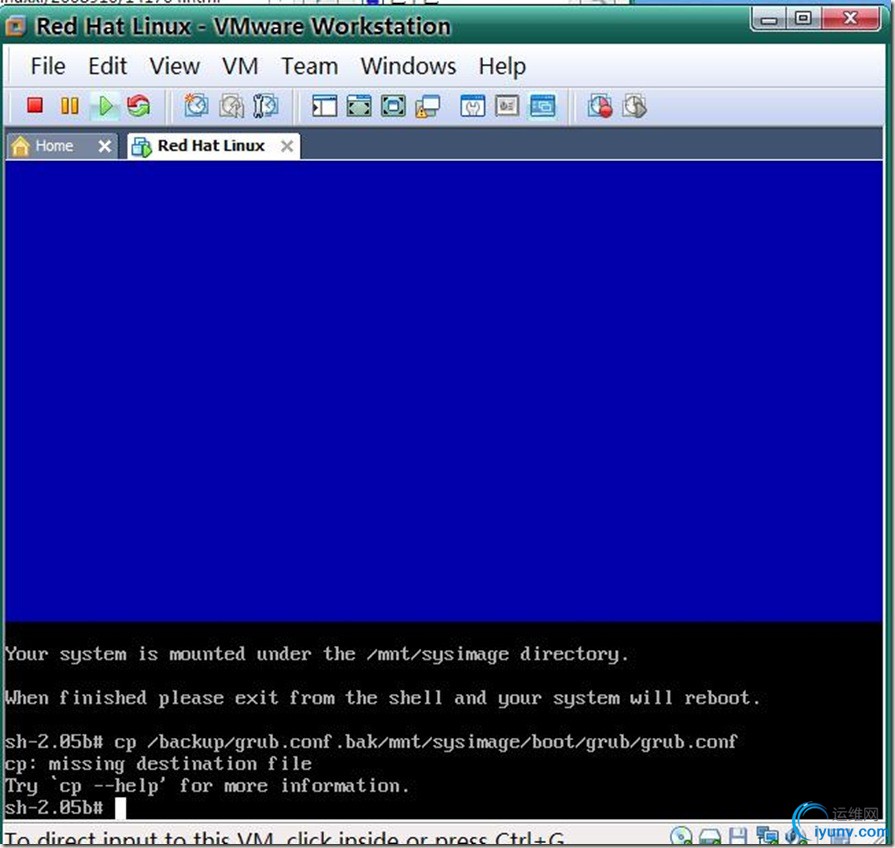The height and width of the screenshot is (848, 895).
Task: Click the hard disk status icon
Action: (x=709, y=837)
